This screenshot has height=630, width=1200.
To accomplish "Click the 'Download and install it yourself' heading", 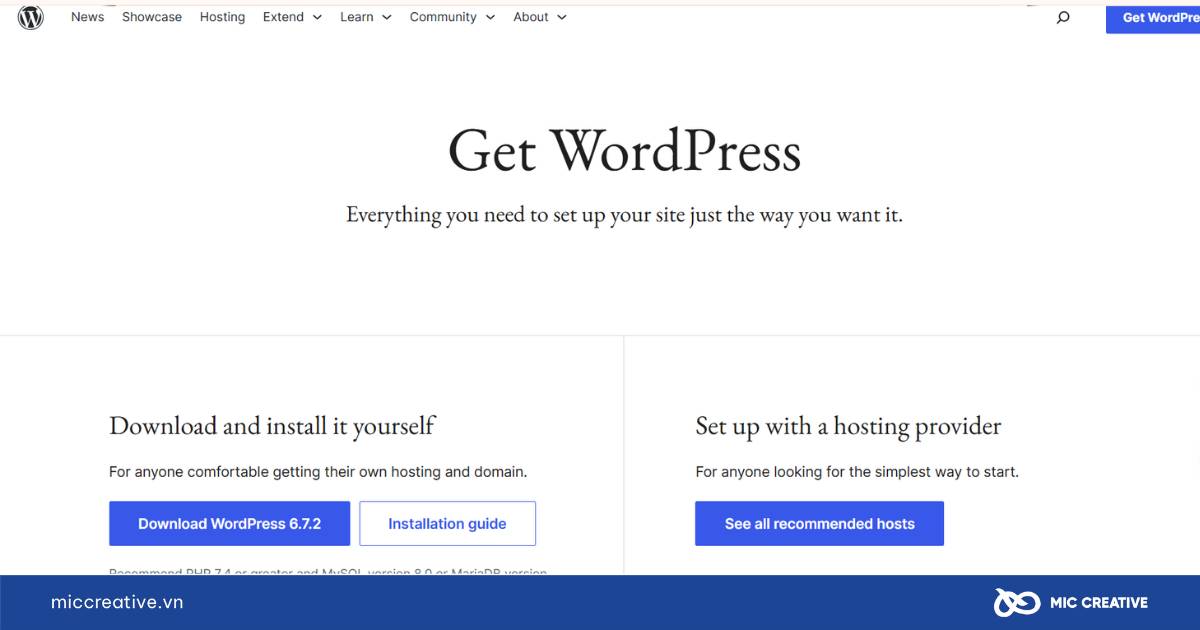I will pyautogui.click(x=272, y=427).
